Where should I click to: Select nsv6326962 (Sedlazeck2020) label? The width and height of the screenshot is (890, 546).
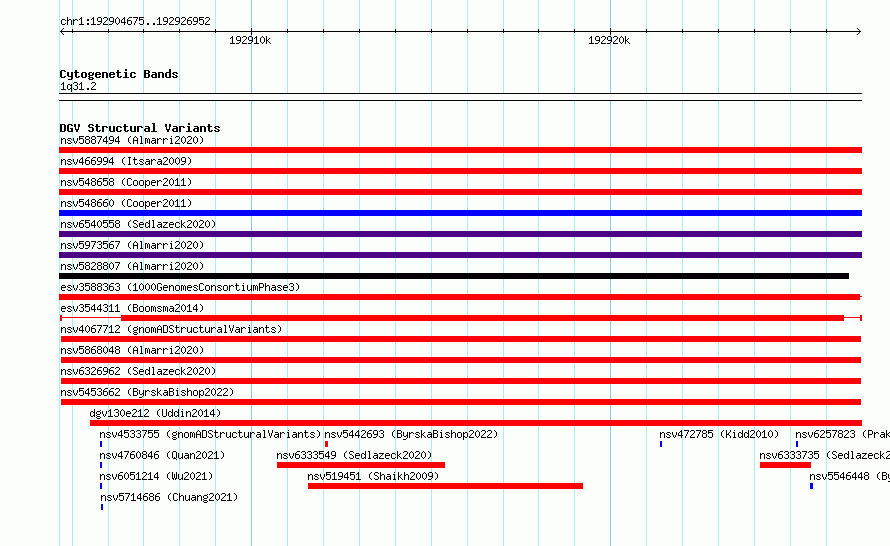138,371
